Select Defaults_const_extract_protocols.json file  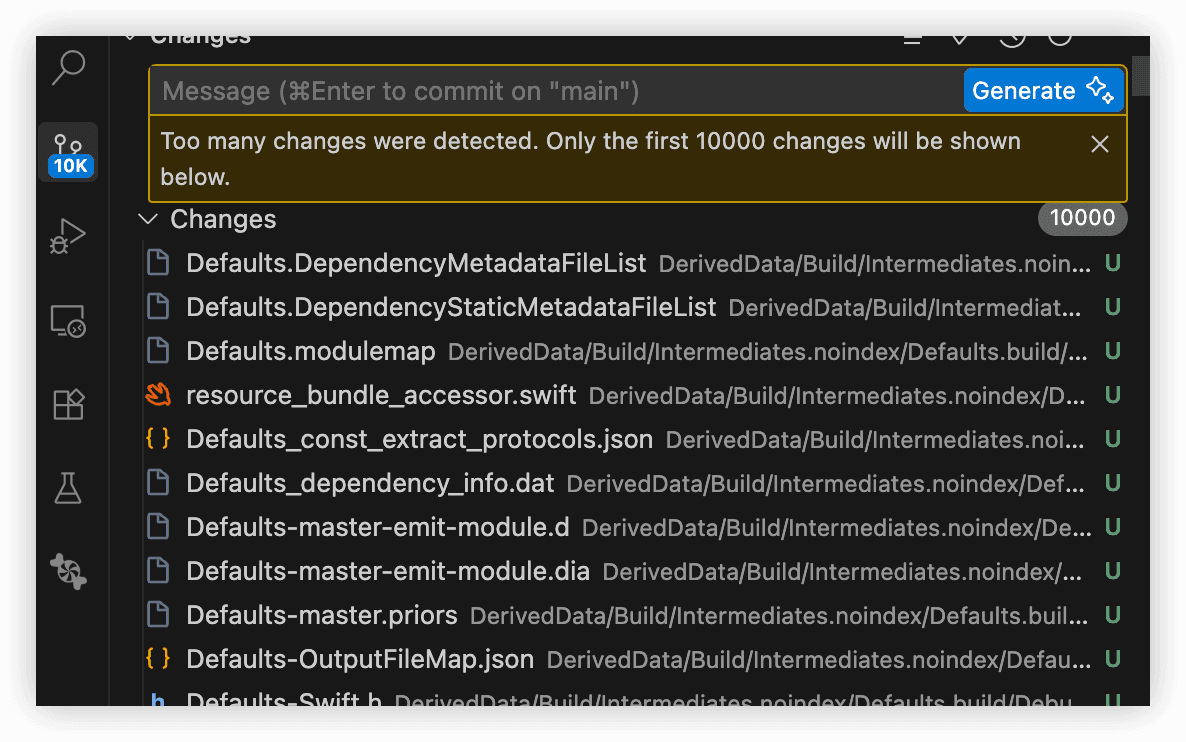tap(419, 440)
